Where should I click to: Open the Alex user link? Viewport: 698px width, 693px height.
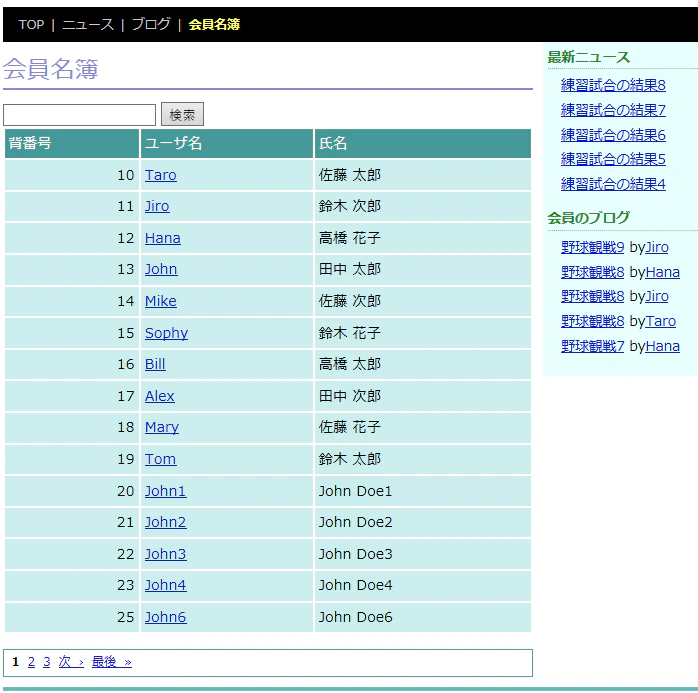click(159, 396)
